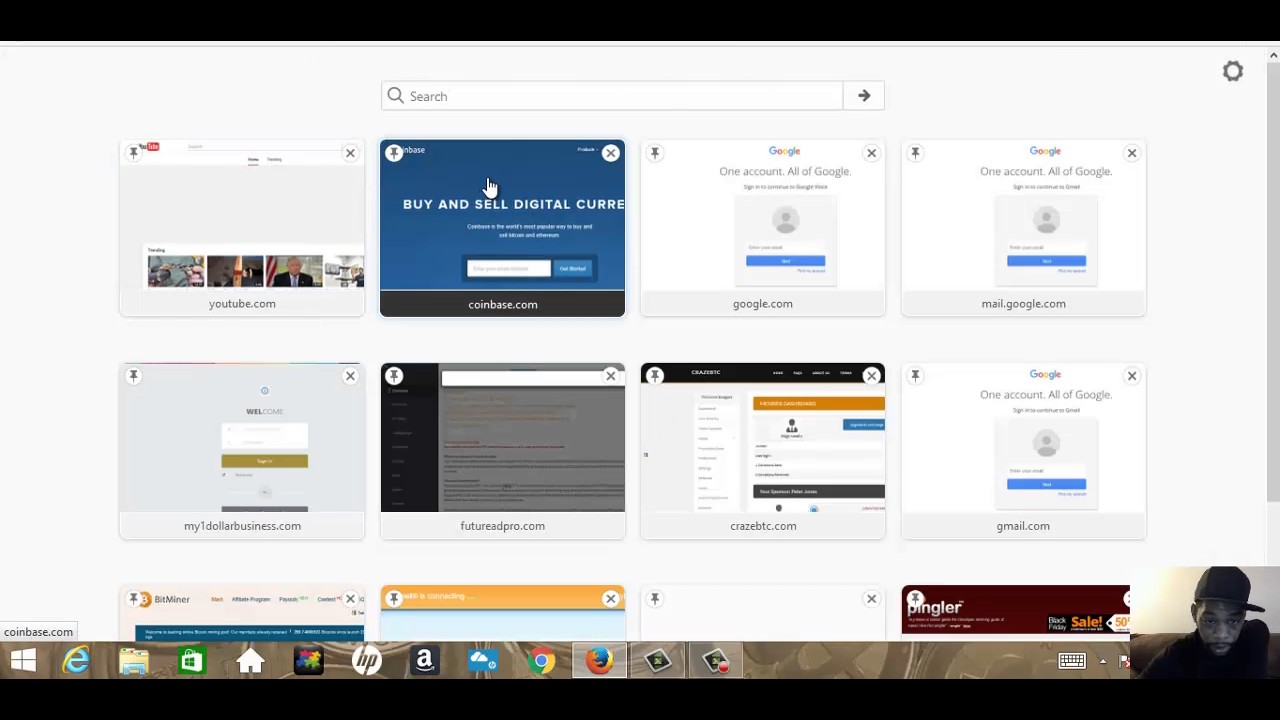This screenshot has width=1280, height=720.
Task: Click the gmail.com tile label
Action: pos(1023,525)
